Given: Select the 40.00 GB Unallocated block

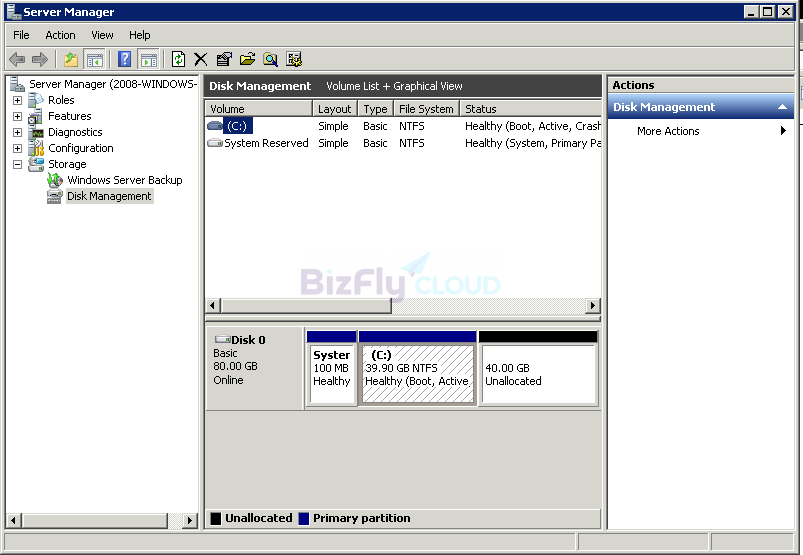Looking at the screenshot, I should pyautogui.click(x=538, y=369).
